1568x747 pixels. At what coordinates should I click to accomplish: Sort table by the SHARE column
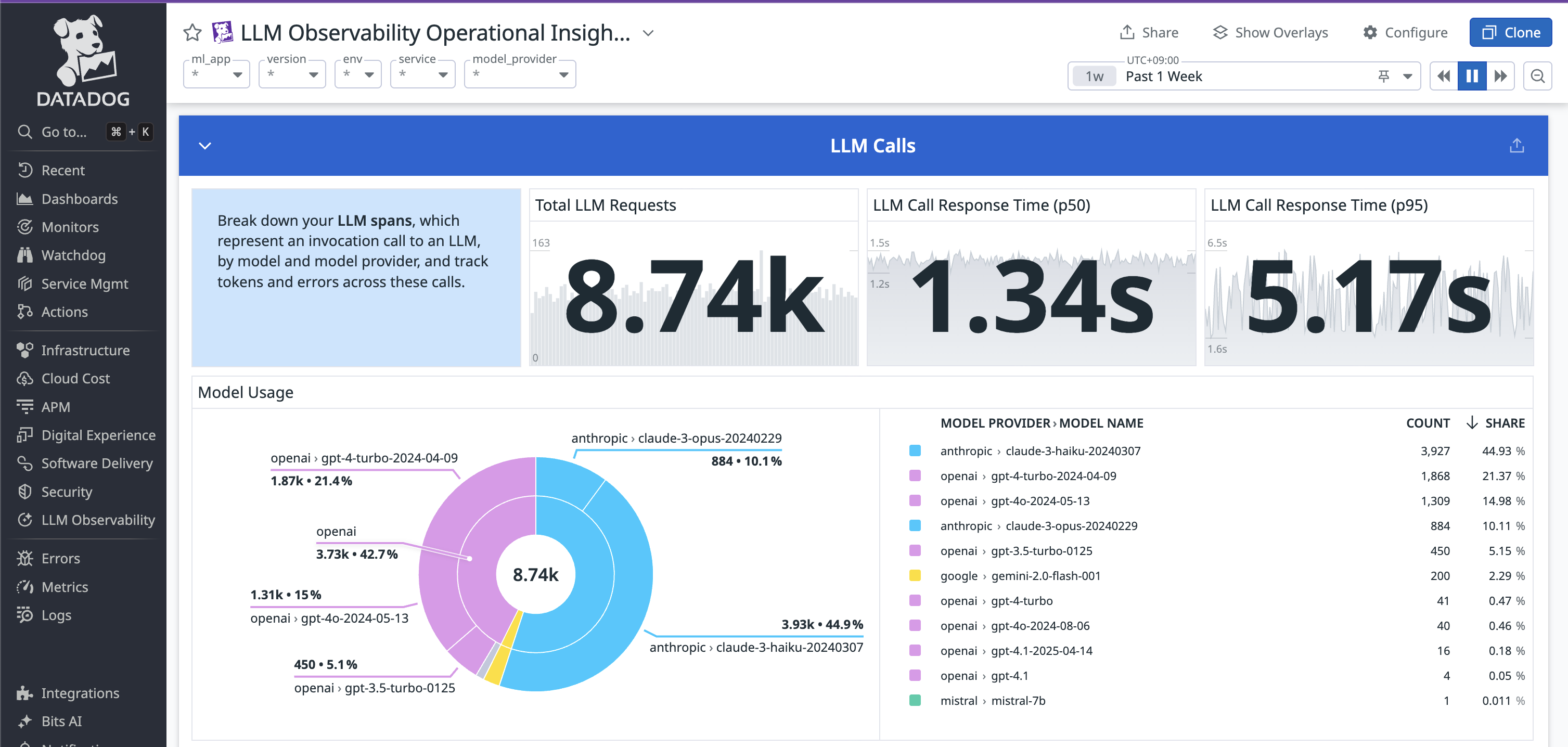tap(1504, 423)
